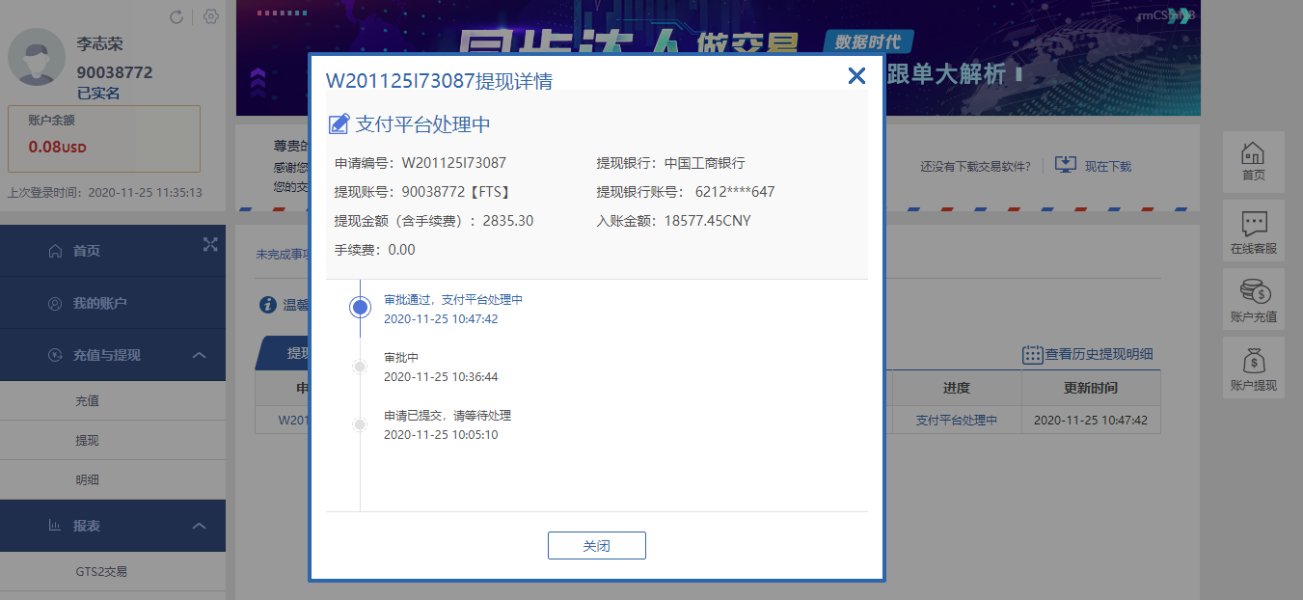Open 在线客服 chat icon on right panel
Image resolution: width=1303 pixels, height=600 pixels.
(1253, 230)
